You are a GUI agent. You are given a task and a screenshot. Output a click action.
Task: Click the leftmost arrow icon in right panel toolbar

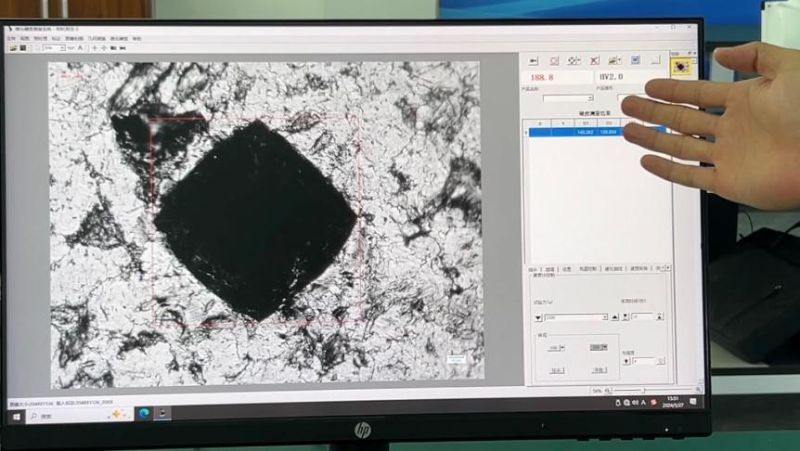534,61
